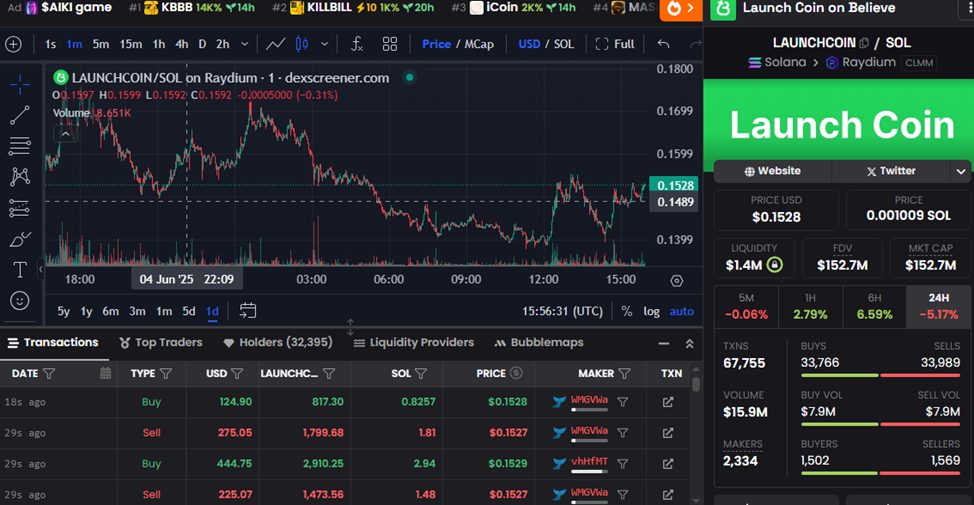Switch chart to Price view
Viewport: 974px width, 505px height.
(x=437, y=44)
